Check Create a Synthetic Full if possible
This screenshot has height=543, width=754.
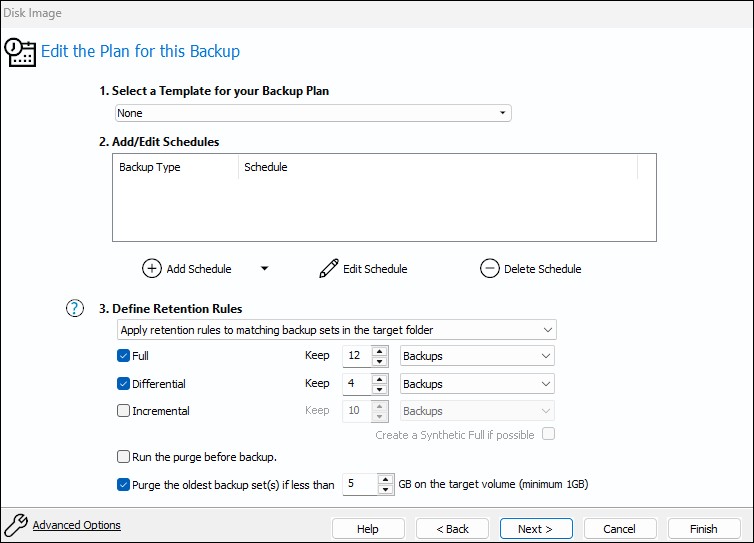(548, 434)
